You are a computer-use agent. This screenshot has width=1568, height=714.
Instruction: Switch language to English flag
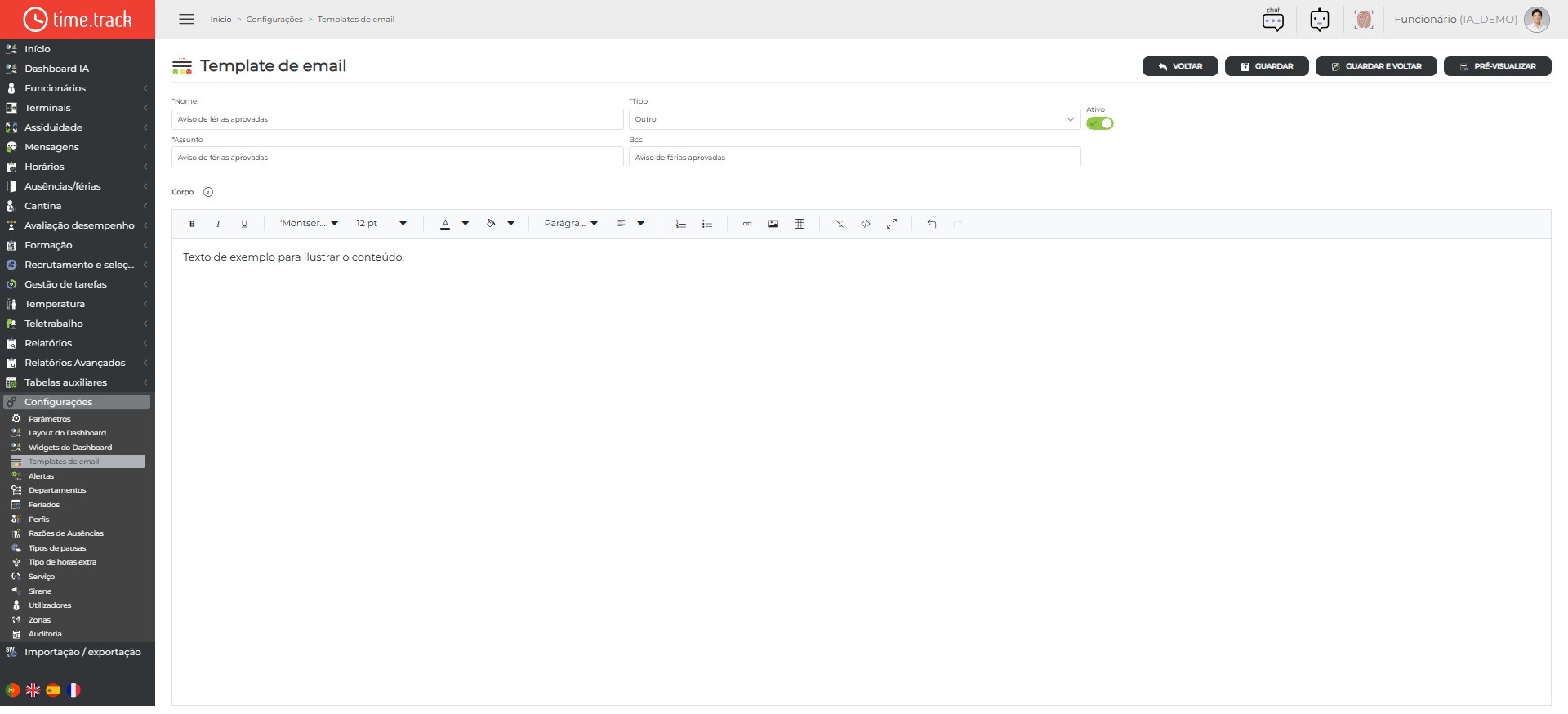[x=33, y=690]
